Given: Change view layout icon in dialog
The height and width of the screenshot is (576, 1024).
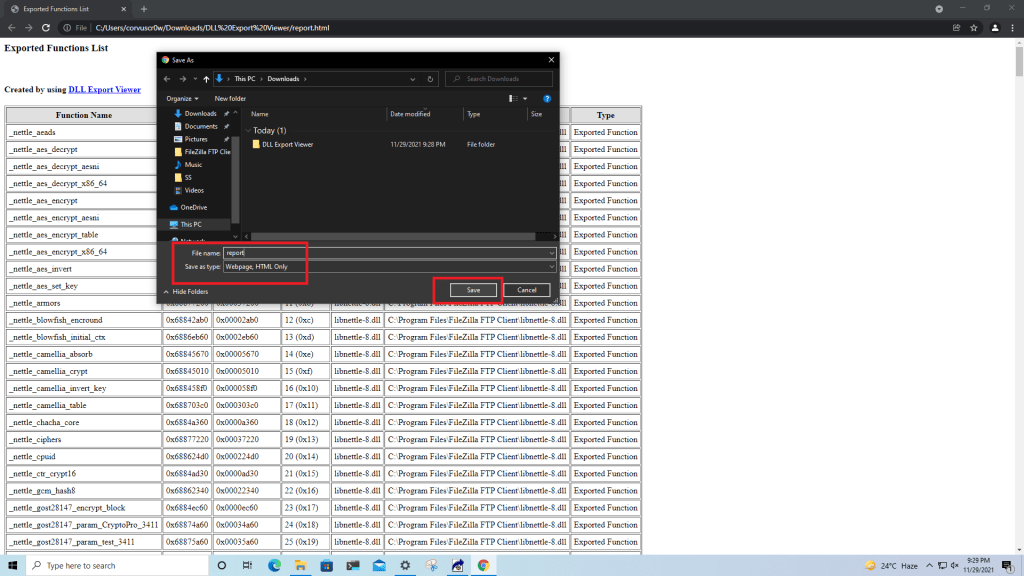Looking at the screenshot, I should pyautogui.click(x=513, y=99).
